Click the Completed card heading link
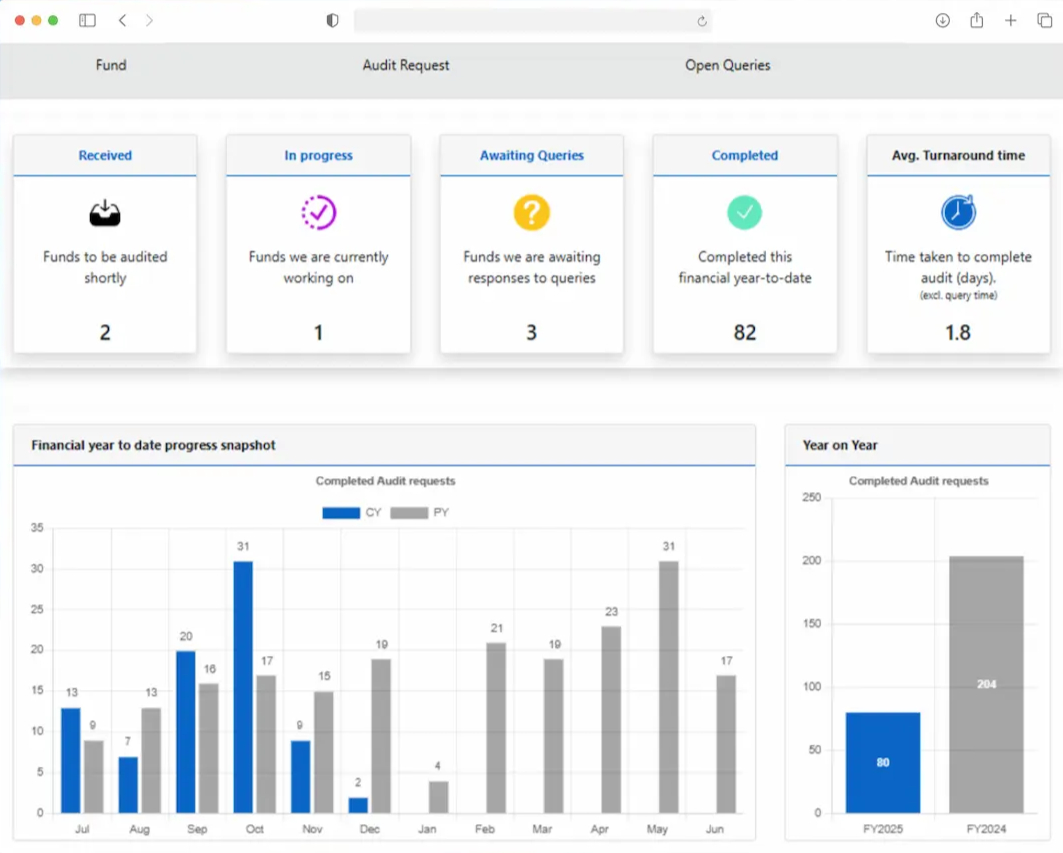 coord(744,156)
